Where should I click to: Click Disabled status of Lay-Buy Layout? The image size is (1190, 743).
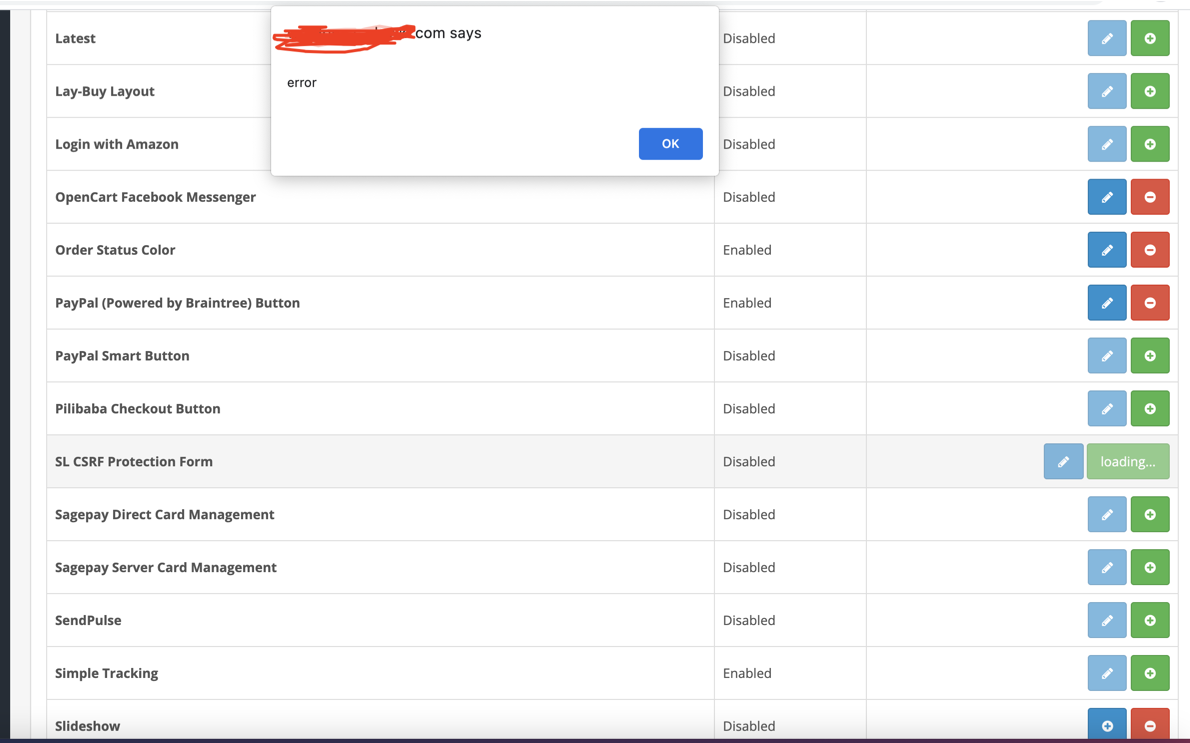pos(749,91)
